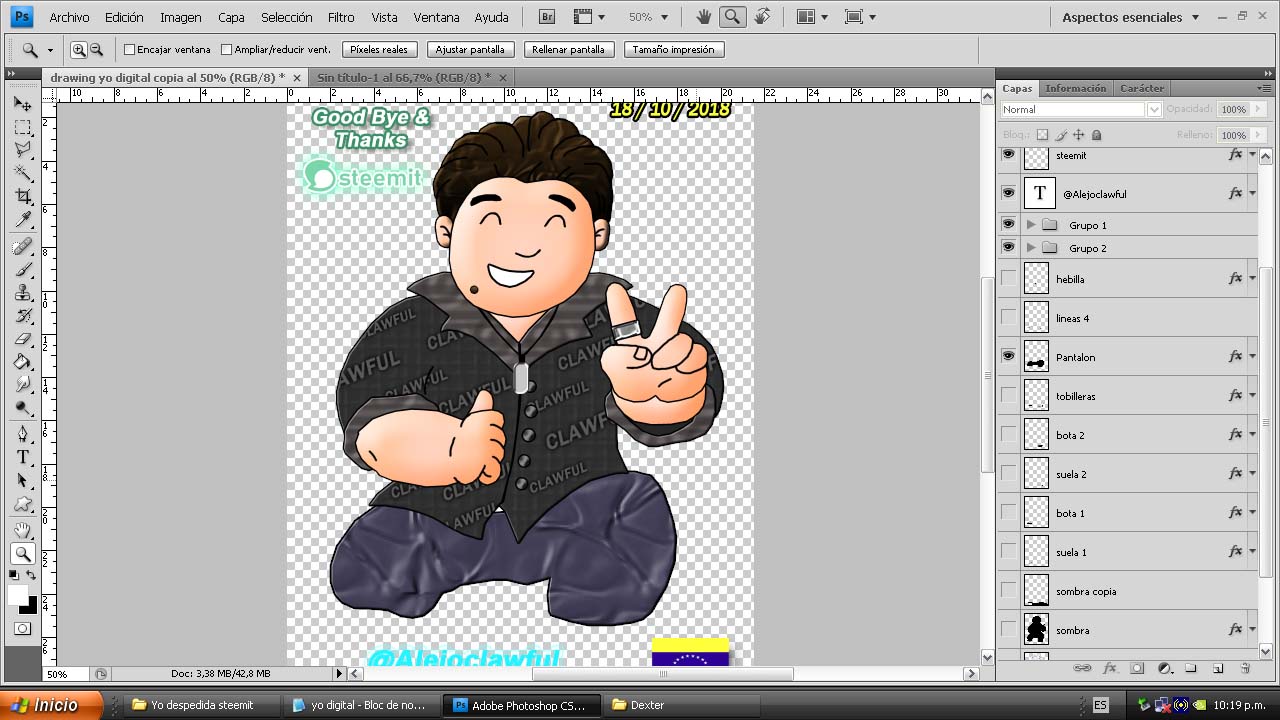This screenshot has height=720, width=1280.
Task: Open the adjustment layer menu
Action: pyautogui.click(x=1164, y=668)
